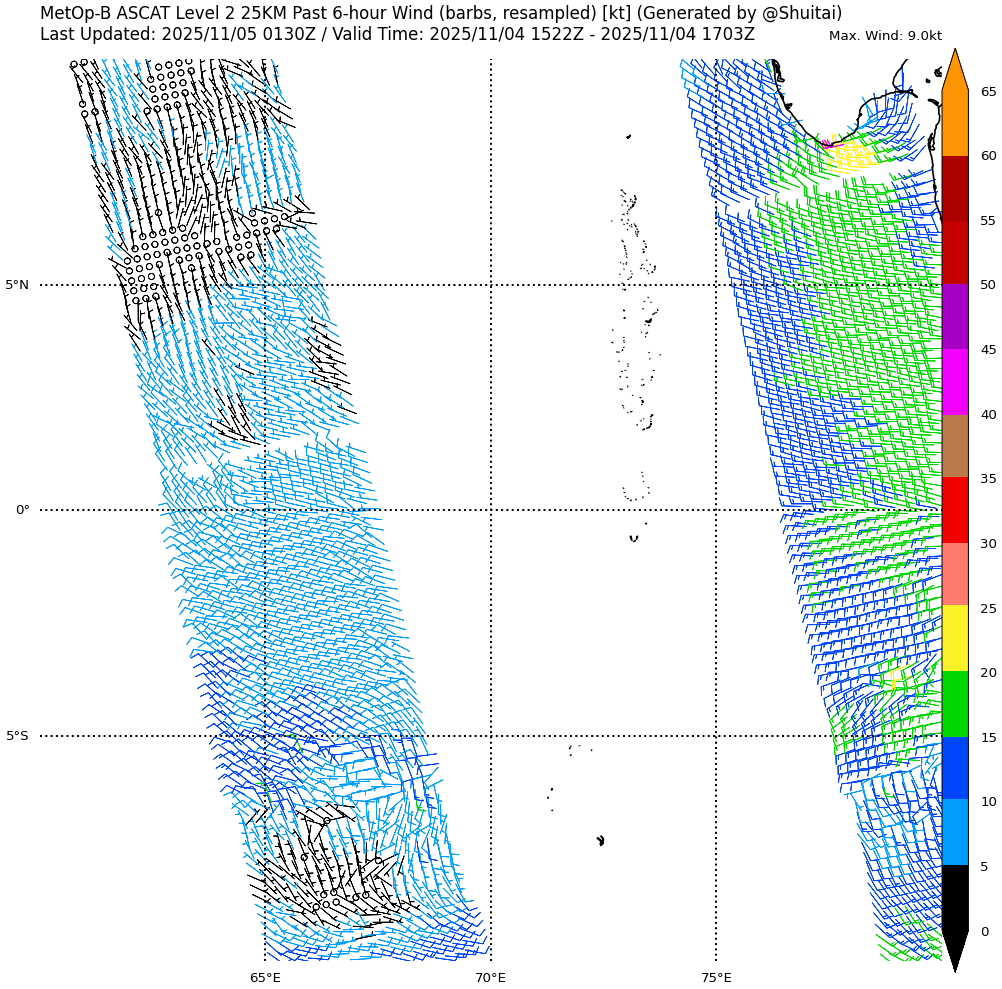Select the 5°S latitude axis label
This screenshot has width=1002, height=989.
17,736
